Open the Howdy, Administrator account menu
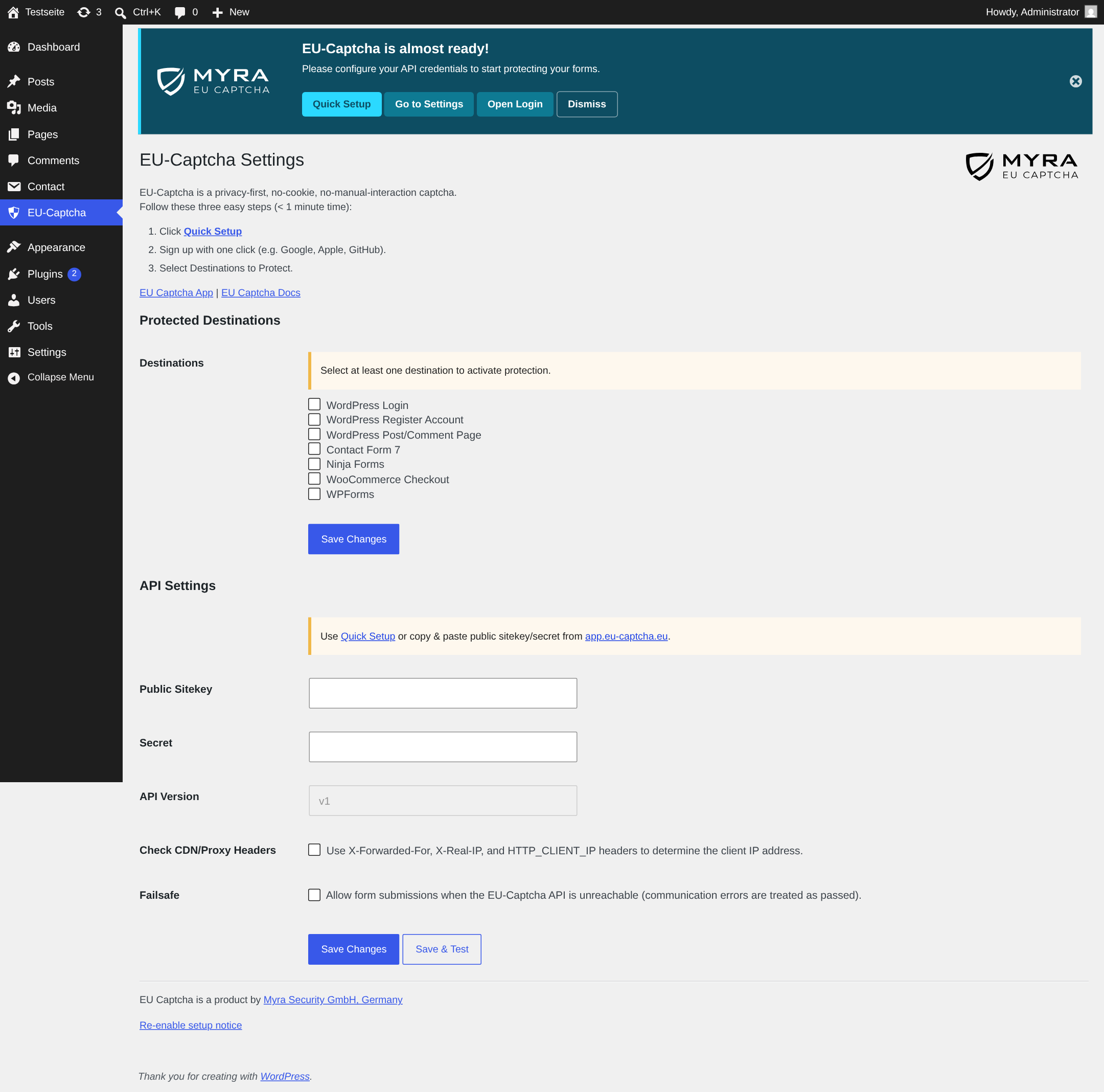Screen dimensions: 1104x1092 1041,12
